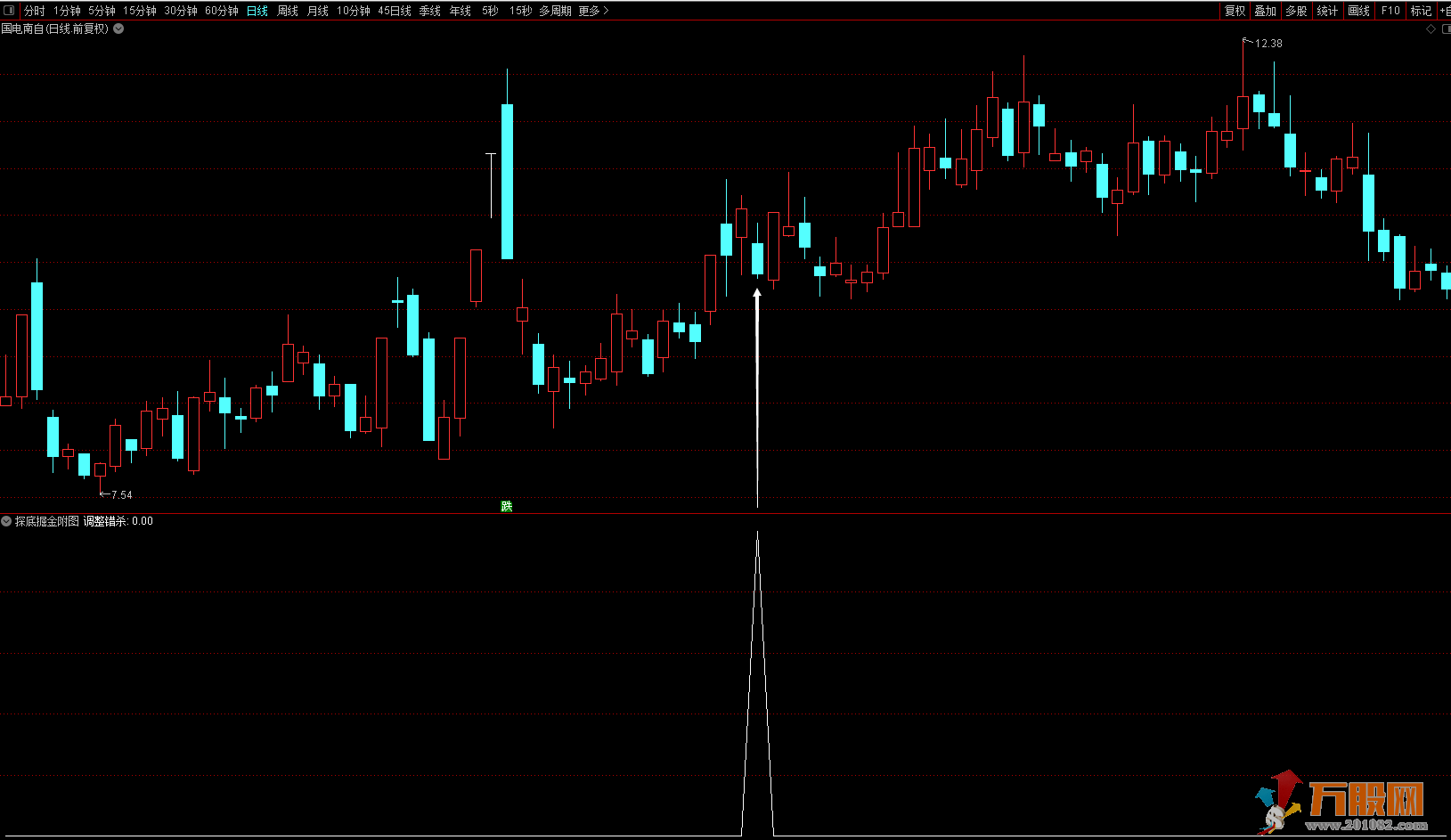The width and height of the screenshot is (1451, 840).
Task: Click the 叠加 overlay button
Action: [x=1266, y=11]
